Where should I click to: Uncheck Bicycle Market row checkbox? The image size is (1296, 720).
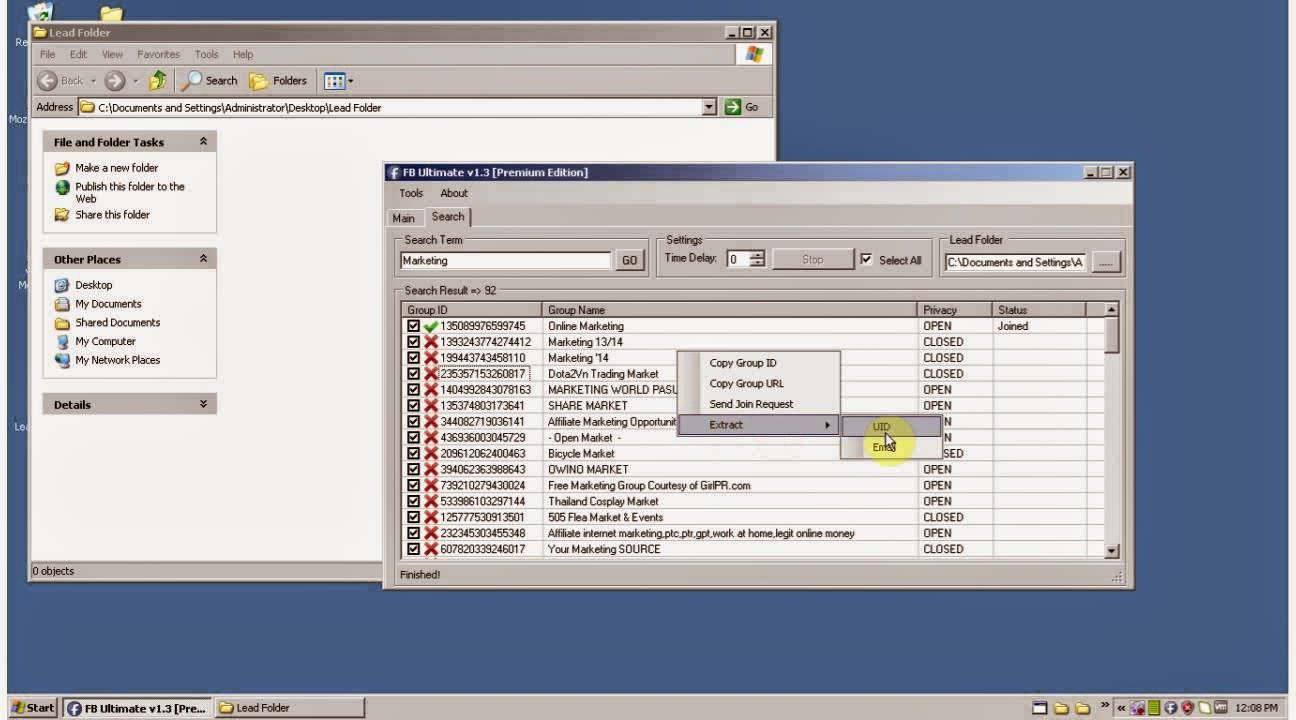pos(414,454)
